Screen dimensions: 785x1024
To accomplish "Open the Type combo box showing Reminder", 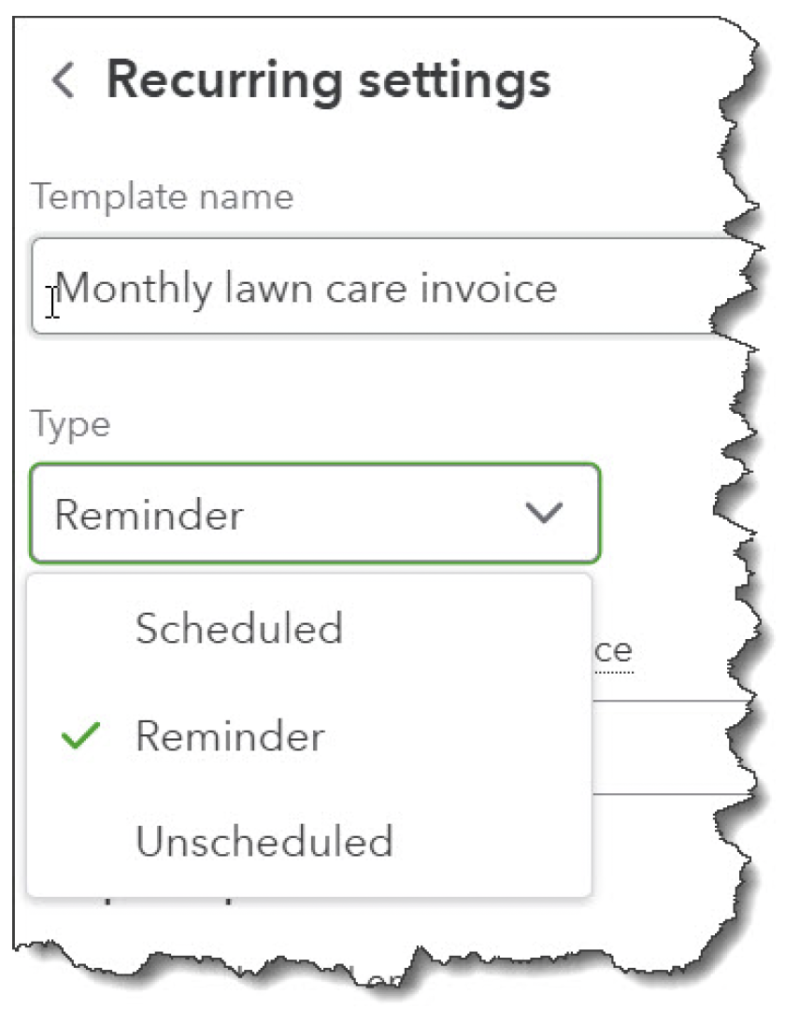I will pos(314,514).
